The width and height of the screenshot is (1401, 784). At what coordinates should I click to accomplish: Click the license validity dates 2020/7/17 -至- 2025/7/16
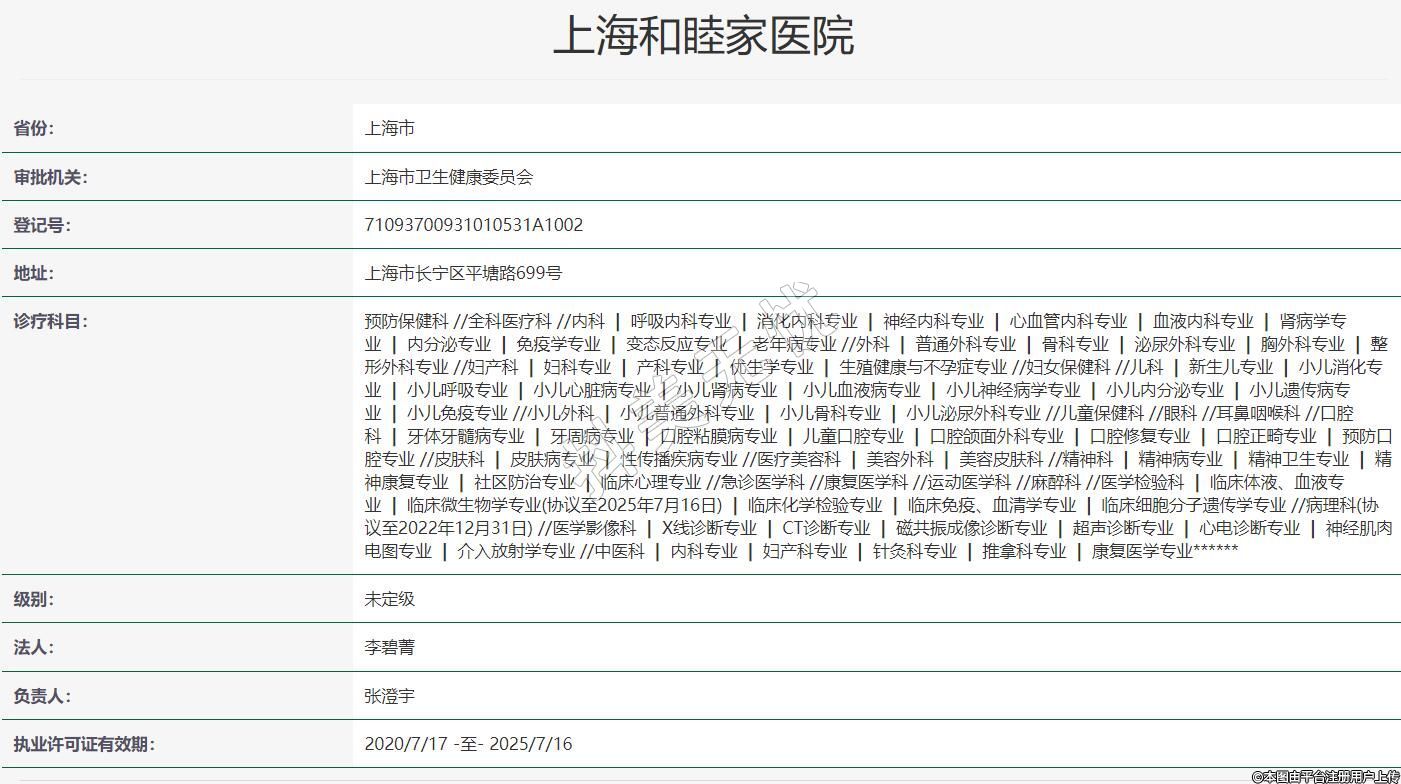pyautogui.click(x=468, y=744)
